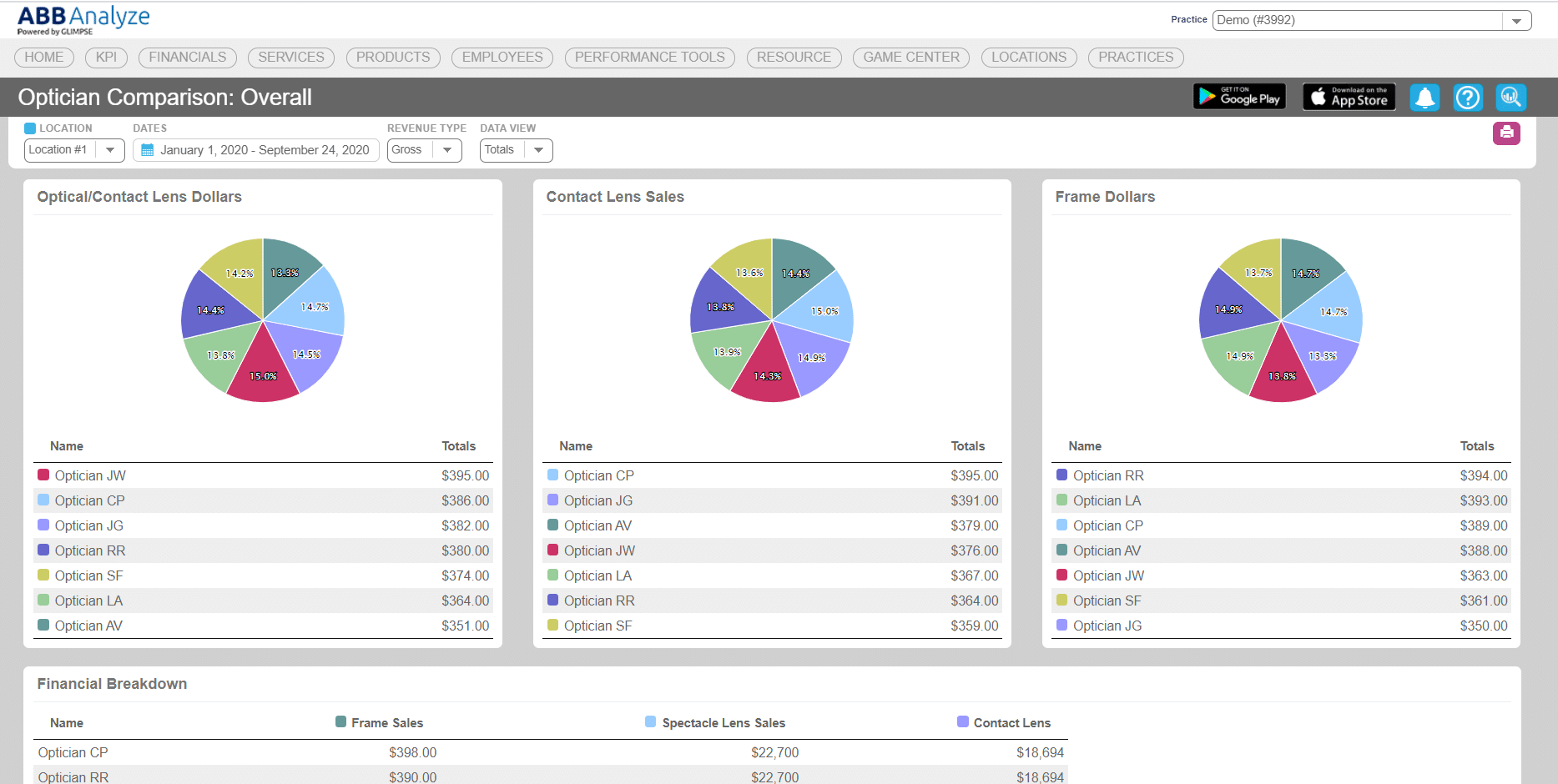Click the Optical/Contact Lens Dollars panel title
Viewport: 1558px width, 784px height.
[x=139, y=197]
